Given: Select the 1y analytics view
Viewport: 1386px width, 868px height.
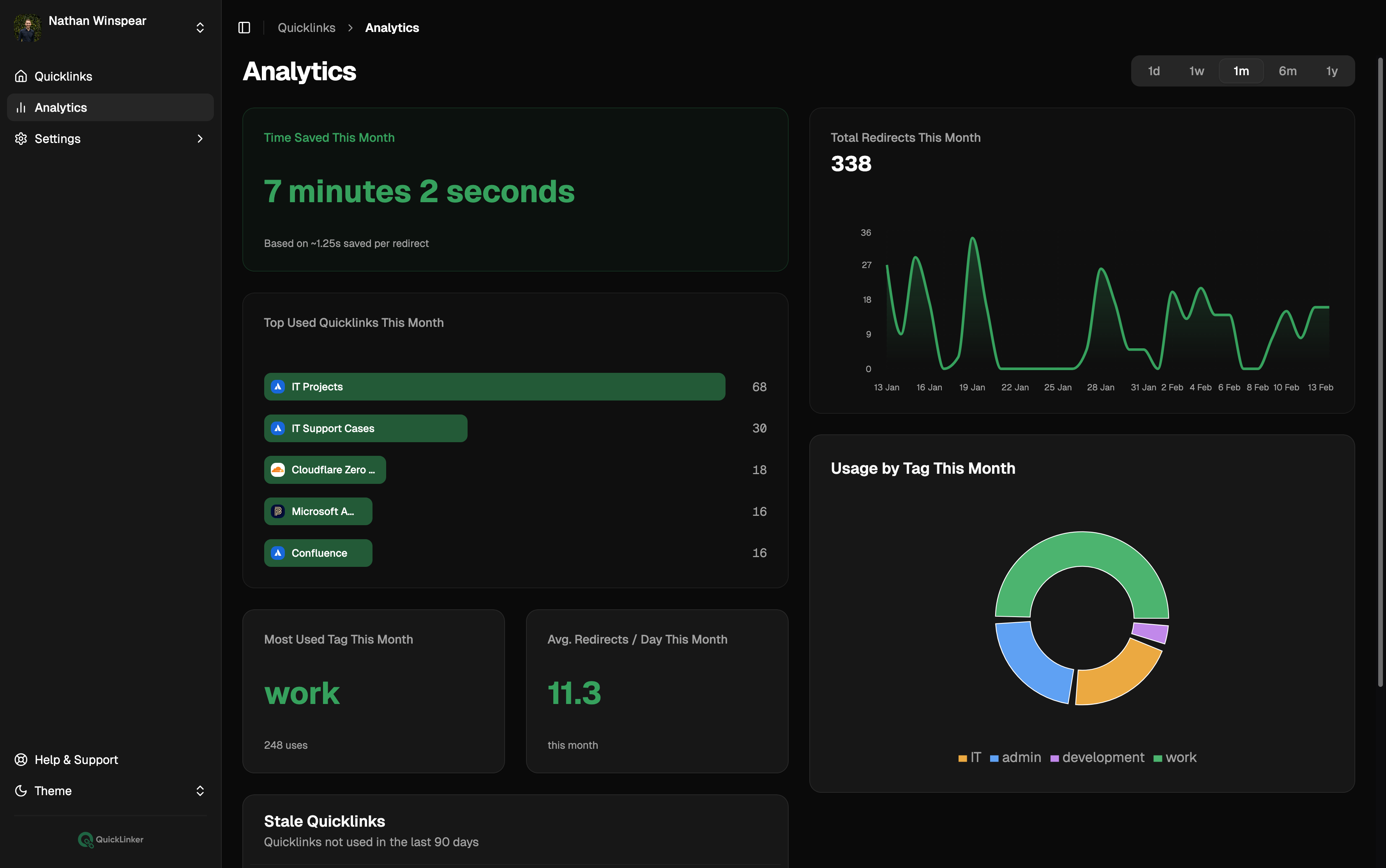Looking at the screenshot, I should (1331, 71).
